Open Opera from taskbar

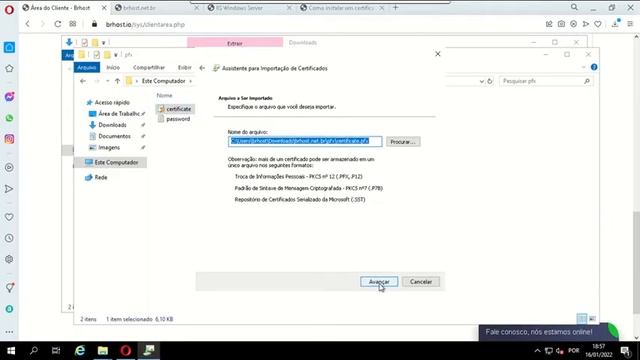(x=126, y=351)
